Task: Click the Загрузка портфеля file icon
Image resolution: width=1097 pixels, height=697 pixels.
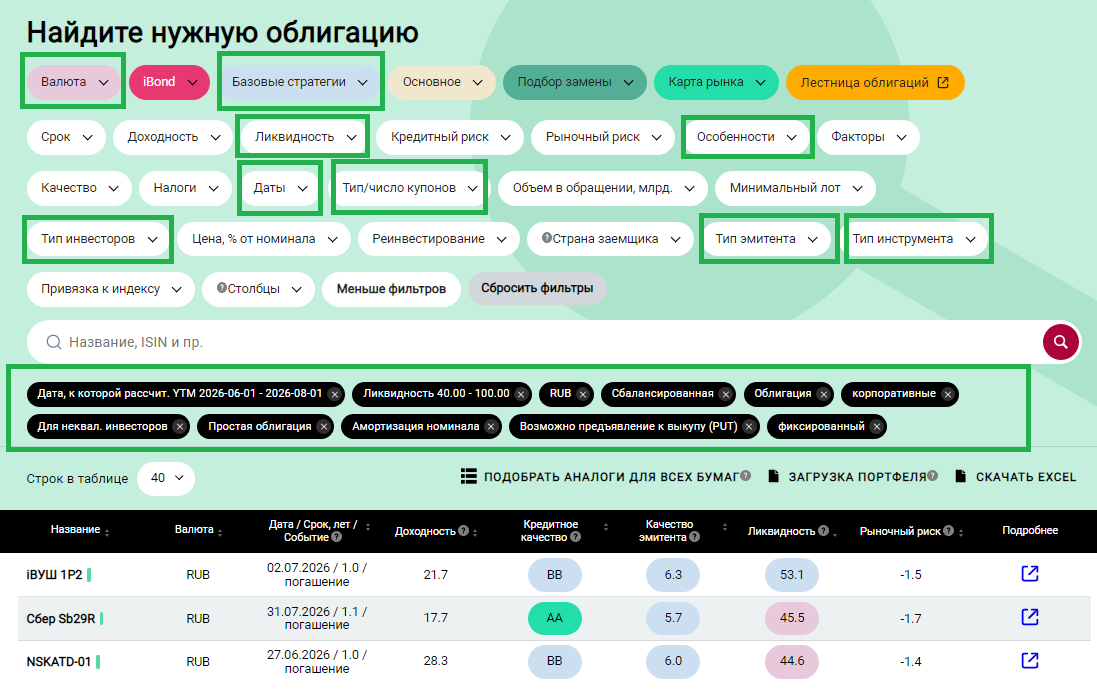Action: click(x=773, y=477)
